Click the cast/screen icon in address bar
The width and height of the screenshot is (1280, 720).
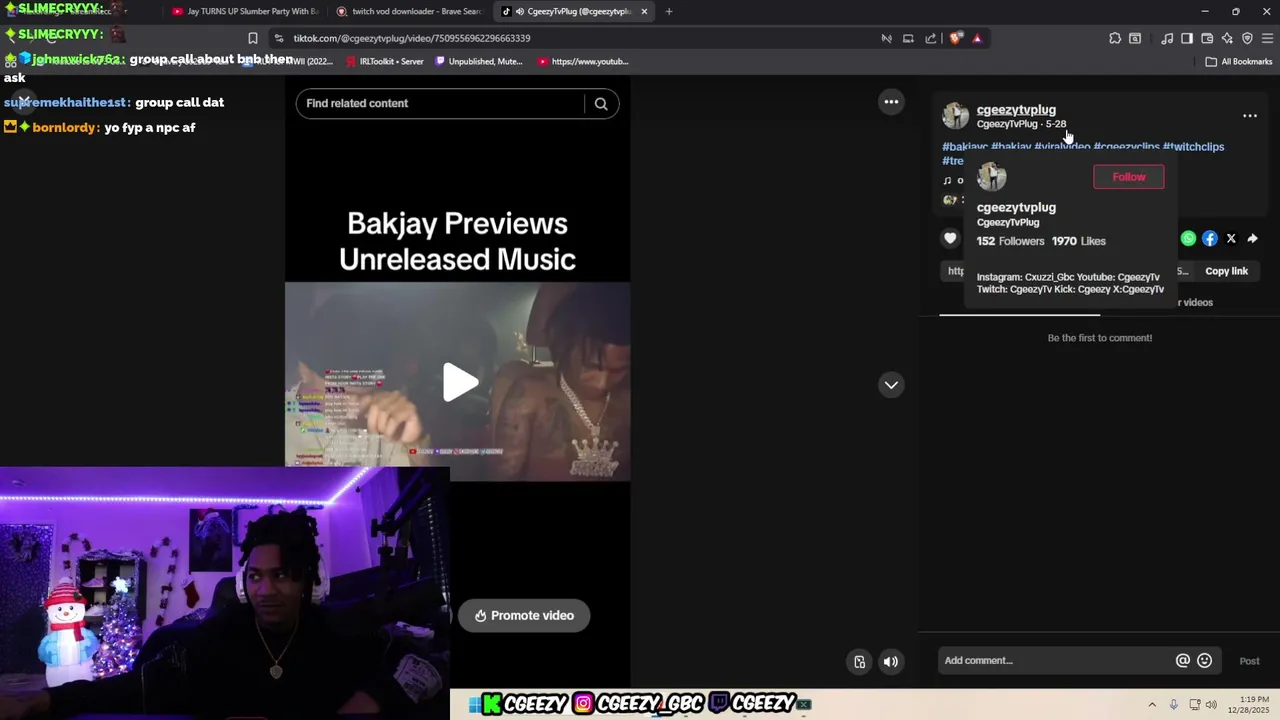point(908,38)
